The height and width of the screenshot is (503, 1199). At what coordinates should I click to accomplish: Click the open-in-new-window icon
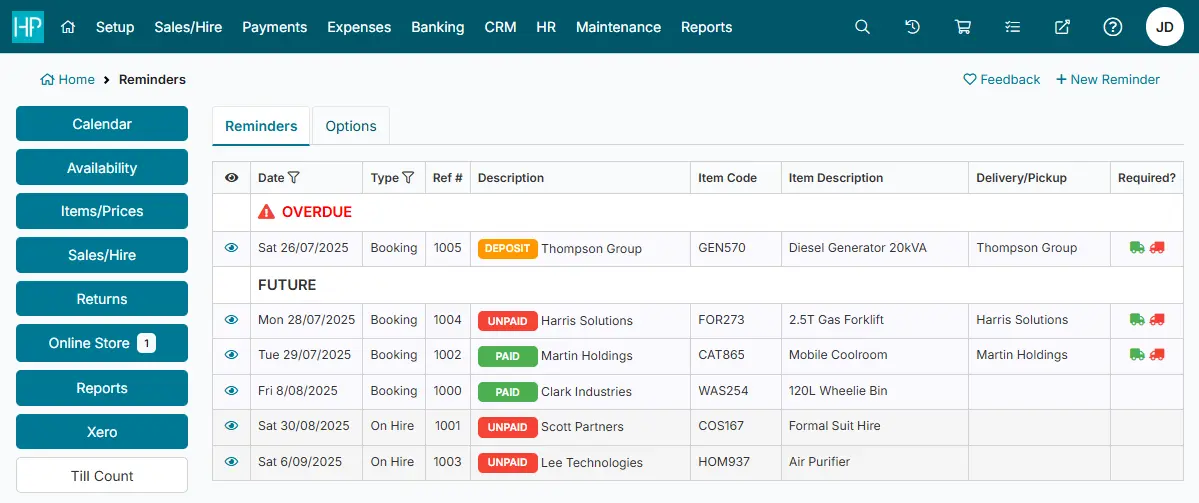pos(1062,27)
